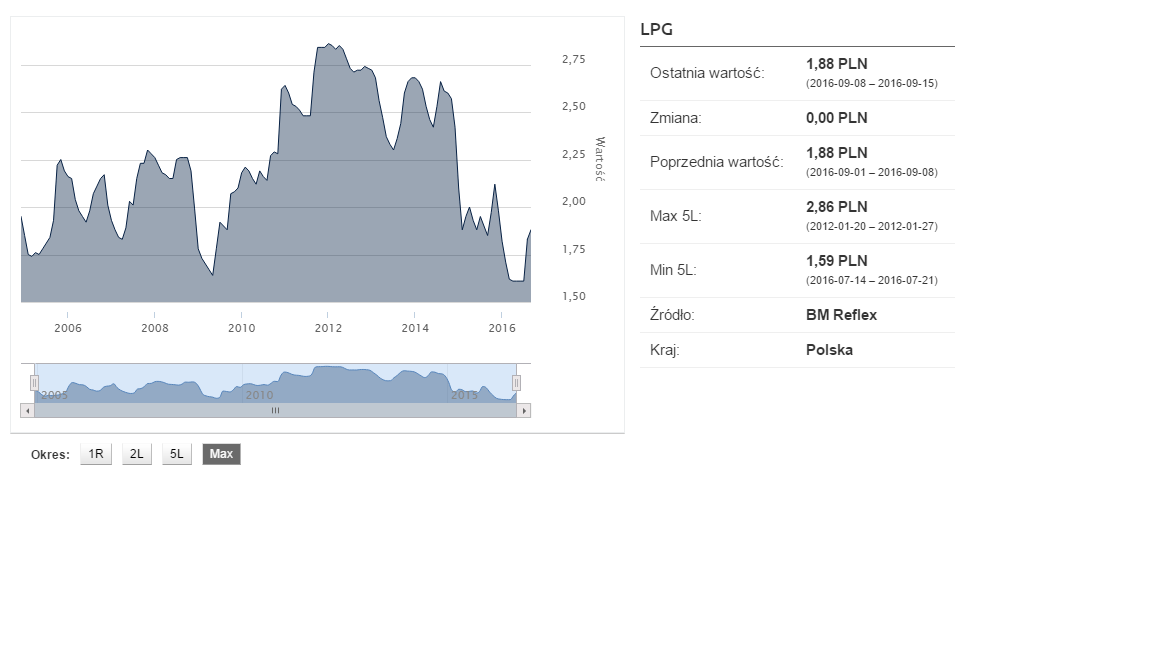Viewport: 1152px width, 648px height.
Task: Click the Max 5L value 2,86 PLN
Action: 836,207
